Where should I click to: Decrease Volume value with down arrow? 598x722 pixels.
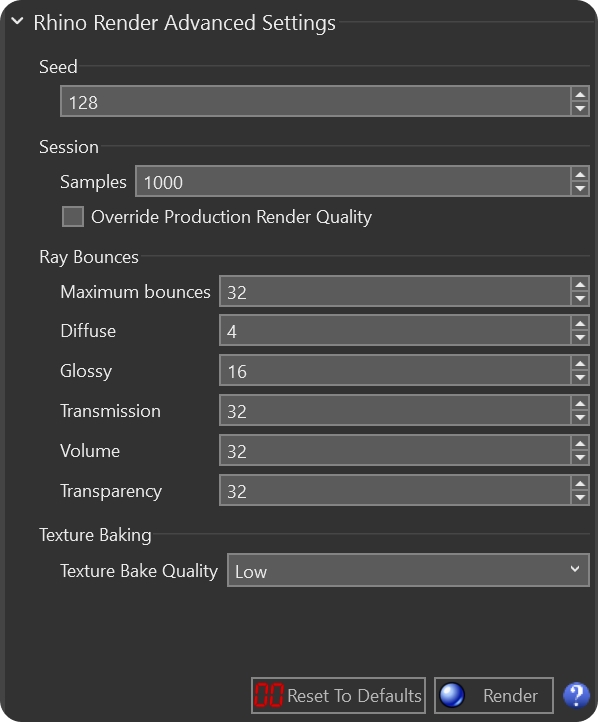tap(580, 458)
